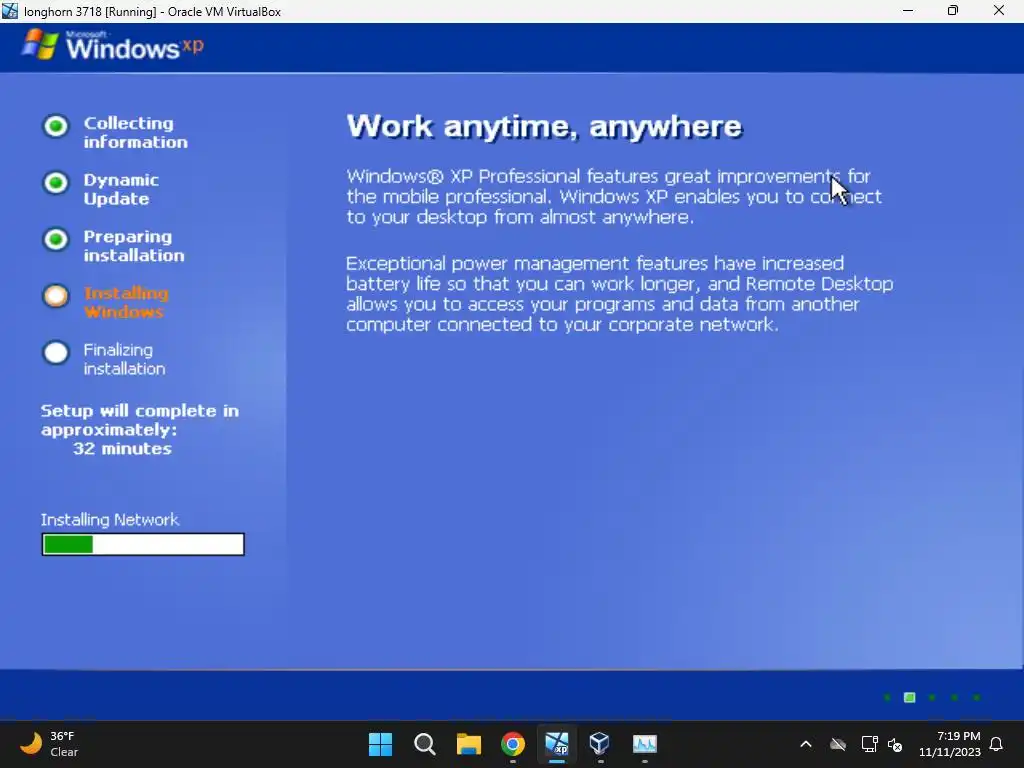Screen dimensions: 1024x768
Task: Click 'Setup will complete in approximately' text
Action: 140,420
